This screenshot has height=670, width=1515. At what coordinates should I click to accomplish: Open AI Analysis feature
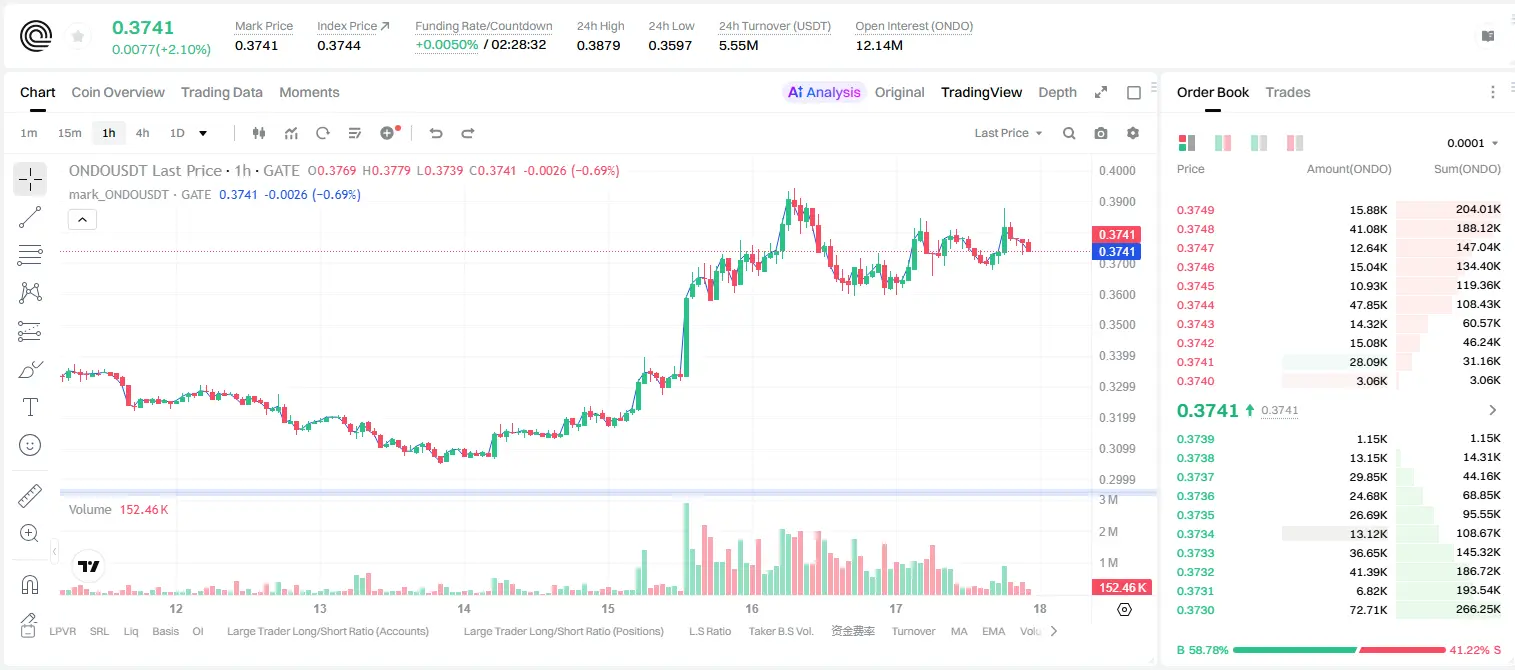[824, 92]
